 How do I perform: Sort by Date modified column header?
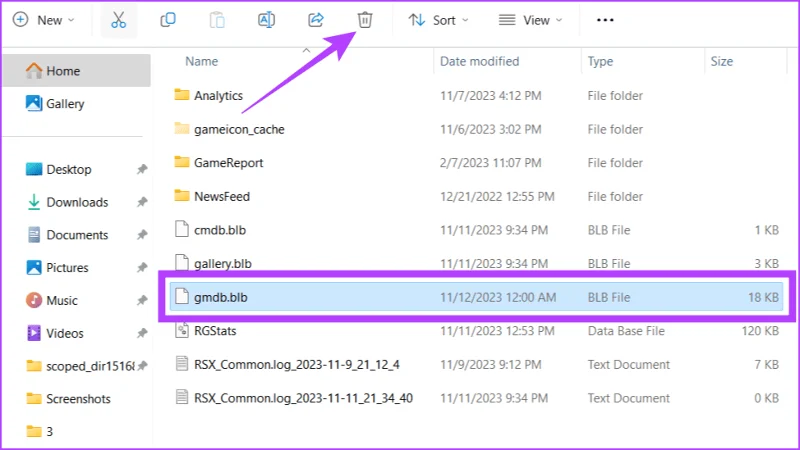pos(479,61)
